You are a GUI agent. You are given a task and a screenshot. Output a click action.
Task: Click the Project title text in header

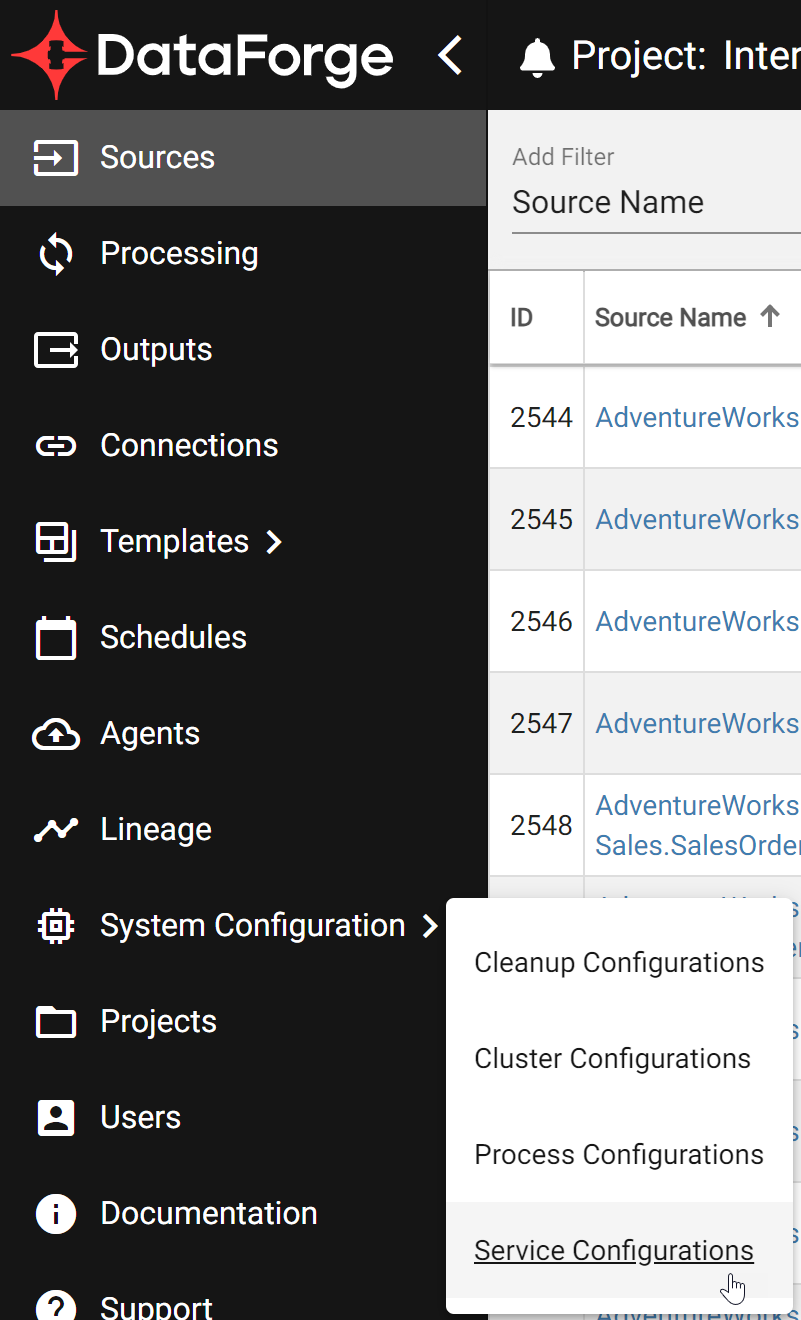click(686, 56)
